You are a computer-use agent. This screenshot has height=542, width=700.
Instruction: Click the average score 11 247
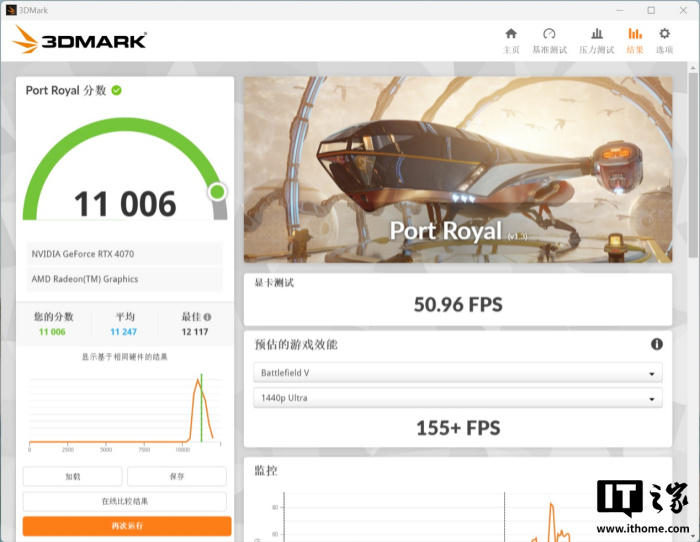(124, 332)
